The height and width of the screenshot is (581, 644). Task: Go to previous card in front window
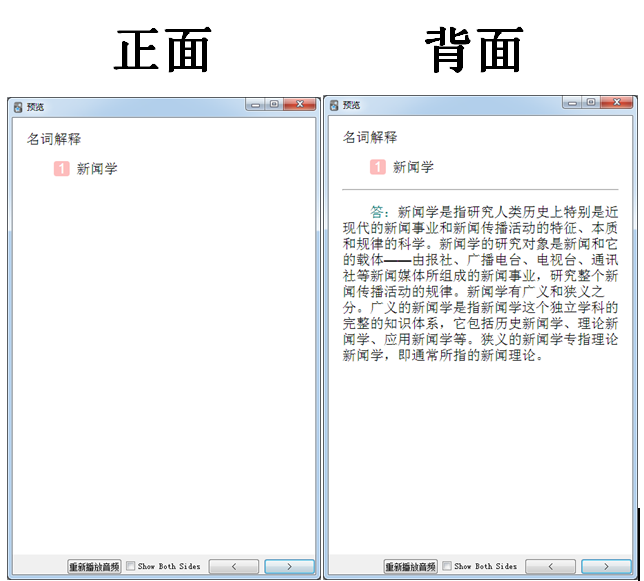234,567
